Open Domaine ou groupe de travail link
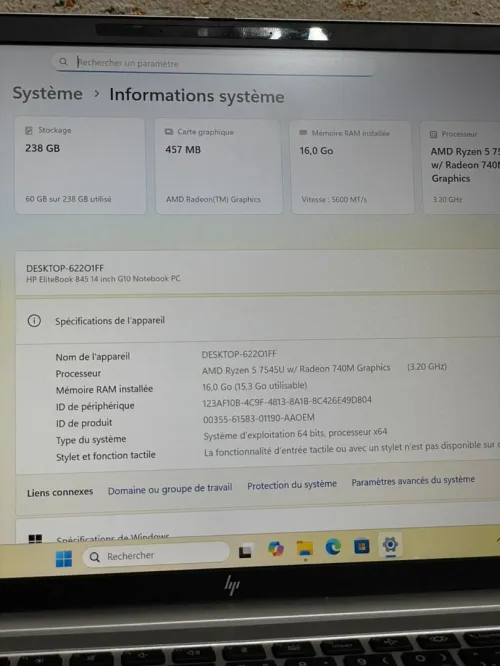The width and height of the screenshot is (500, 666). pyautogui.click(x=170, y=489)
